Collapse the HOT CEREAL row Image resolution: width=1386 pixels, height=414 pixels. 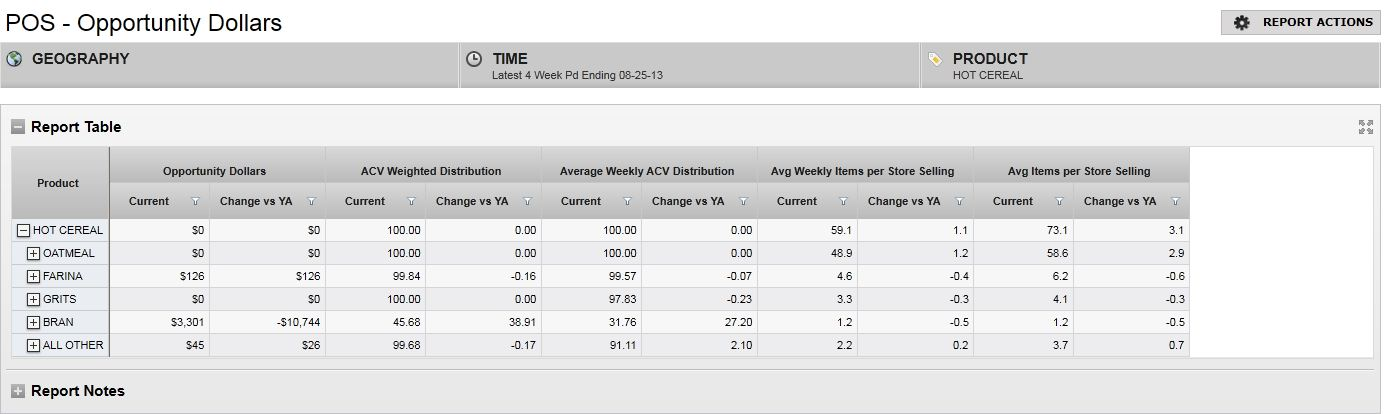23,230
